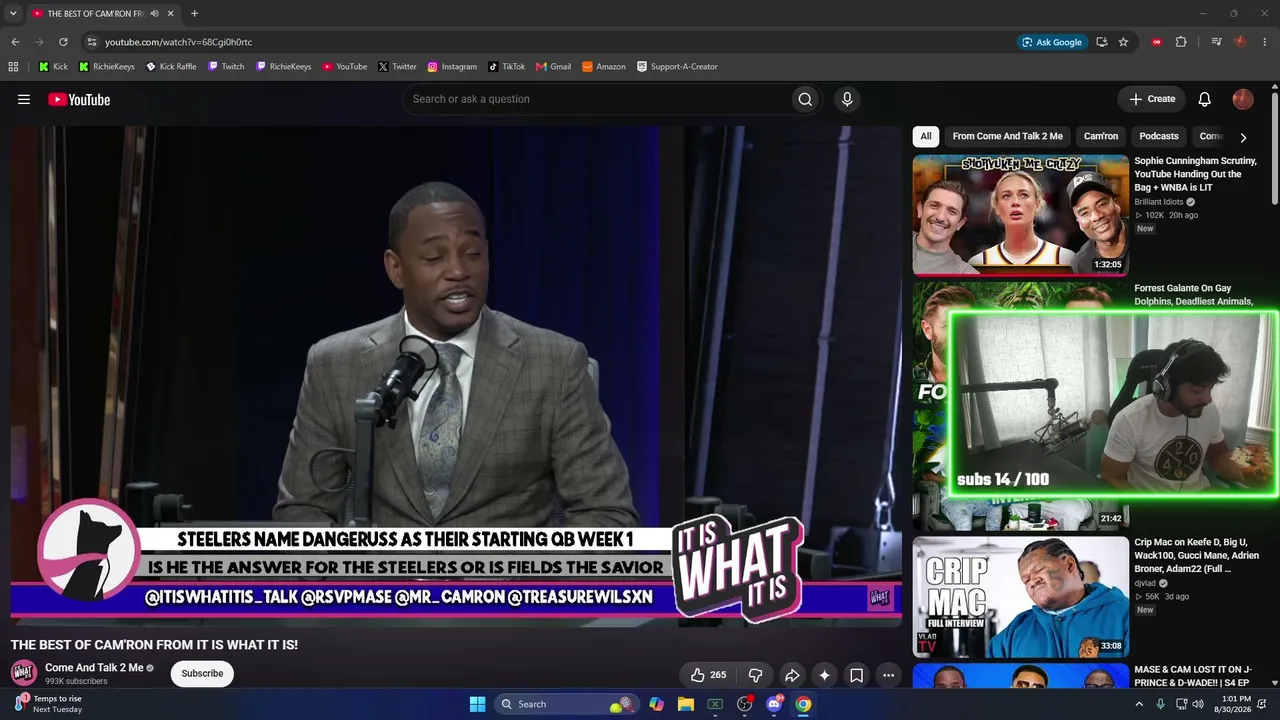
Task: Like the video with 265 likes
Action: [708, 675]
